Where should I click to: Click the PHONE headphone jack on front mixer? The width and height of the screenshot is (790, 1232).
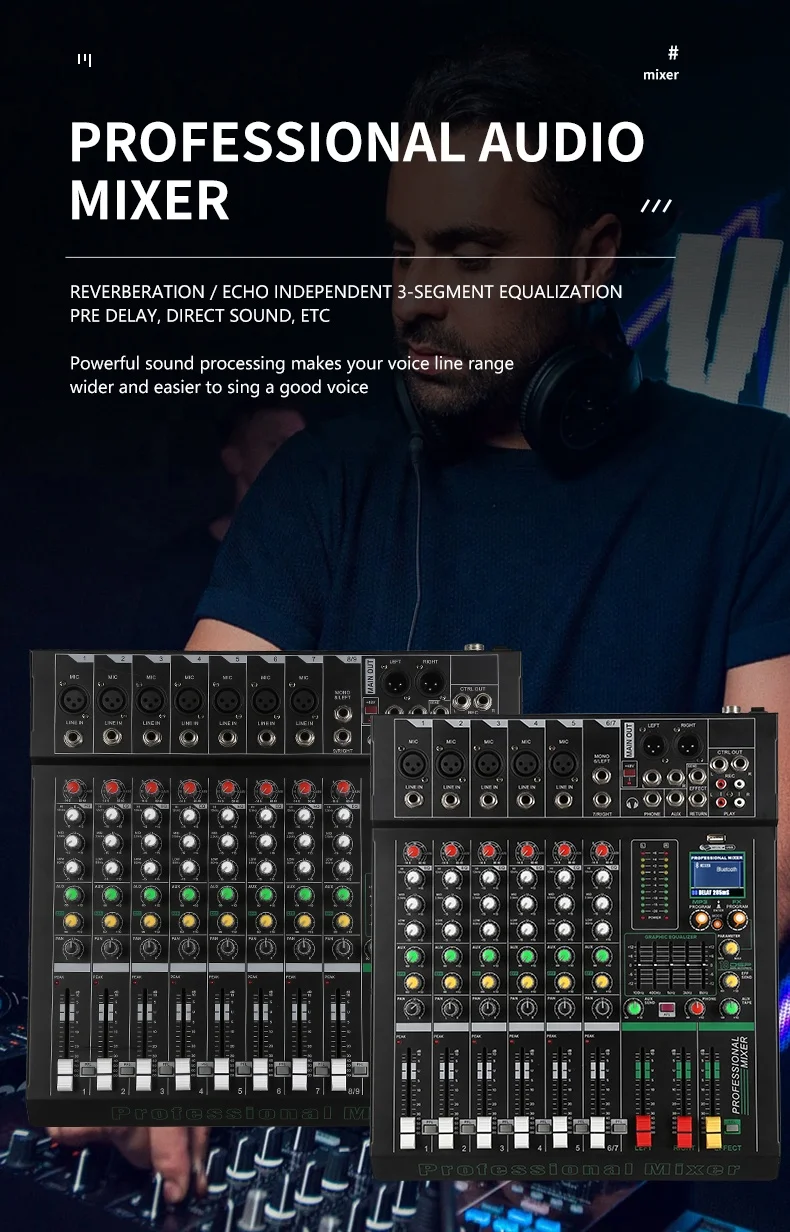pyautogui.click(x=652, y=799)
